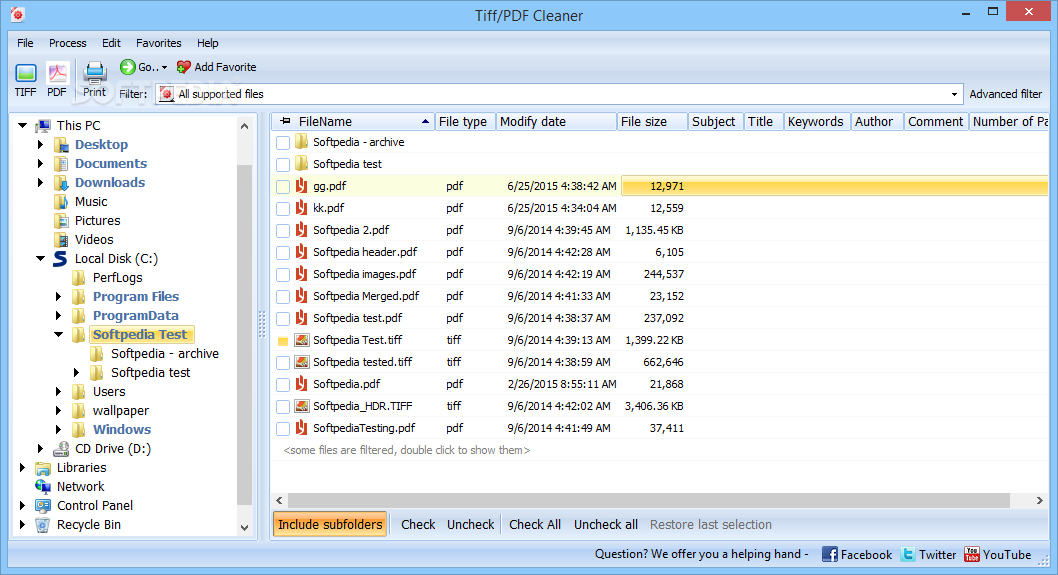The width and height of the screenshot is (1058, 575).
Task: Click the Recycle Bin icon in tree
Action: (43, 524)
